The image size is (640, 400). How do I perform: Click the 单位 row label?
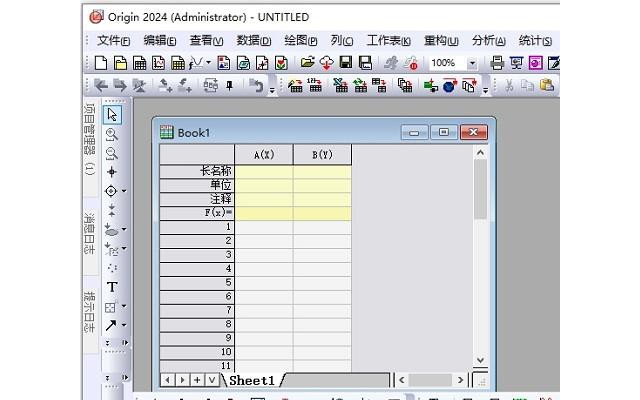[197, 185]
